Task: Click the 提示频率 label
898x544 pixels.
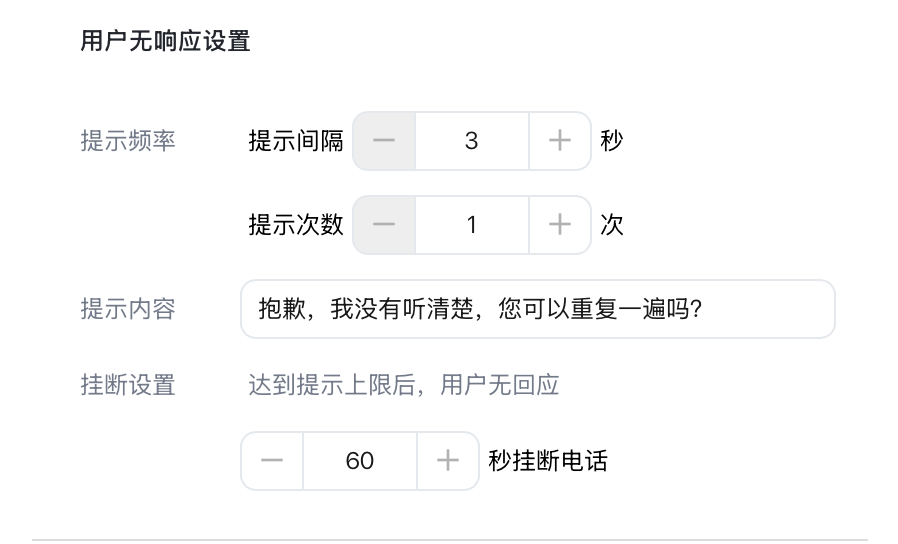Action: click(128, 141)
